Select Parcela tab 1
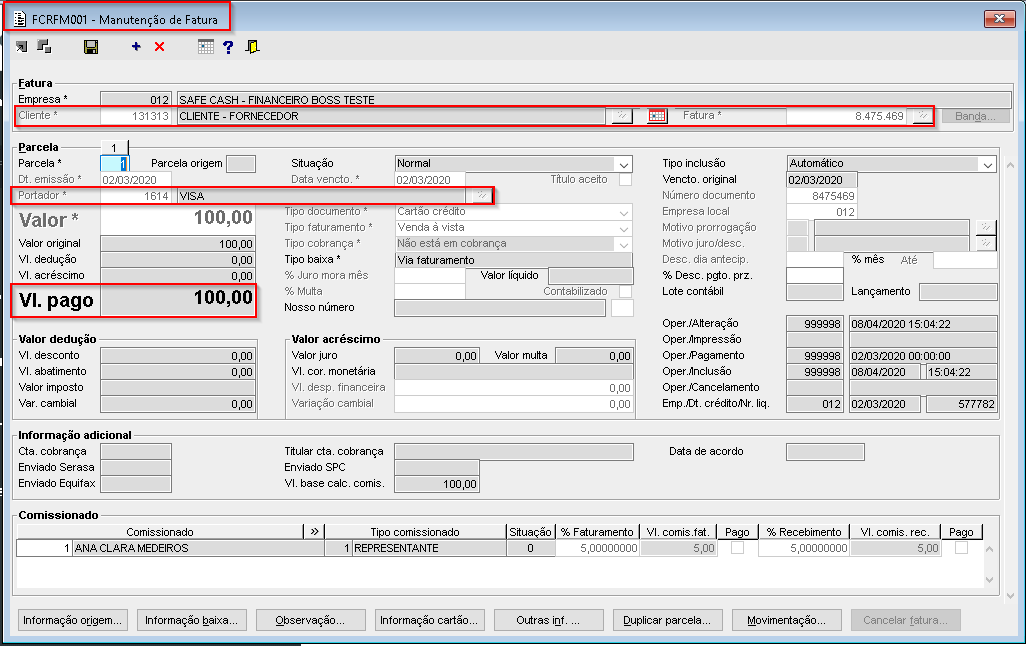Screen dimensions: 1026x646 pos(115,147)
